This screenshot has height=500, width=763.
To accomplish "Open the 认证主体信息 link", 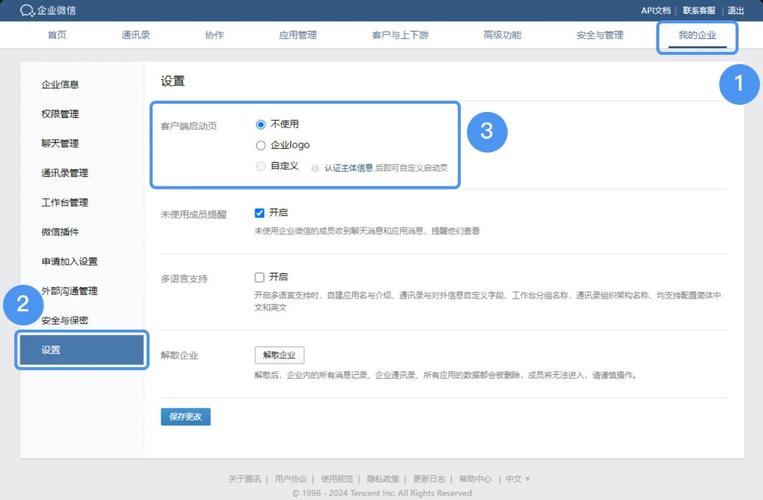I will [x=348, y=168].
